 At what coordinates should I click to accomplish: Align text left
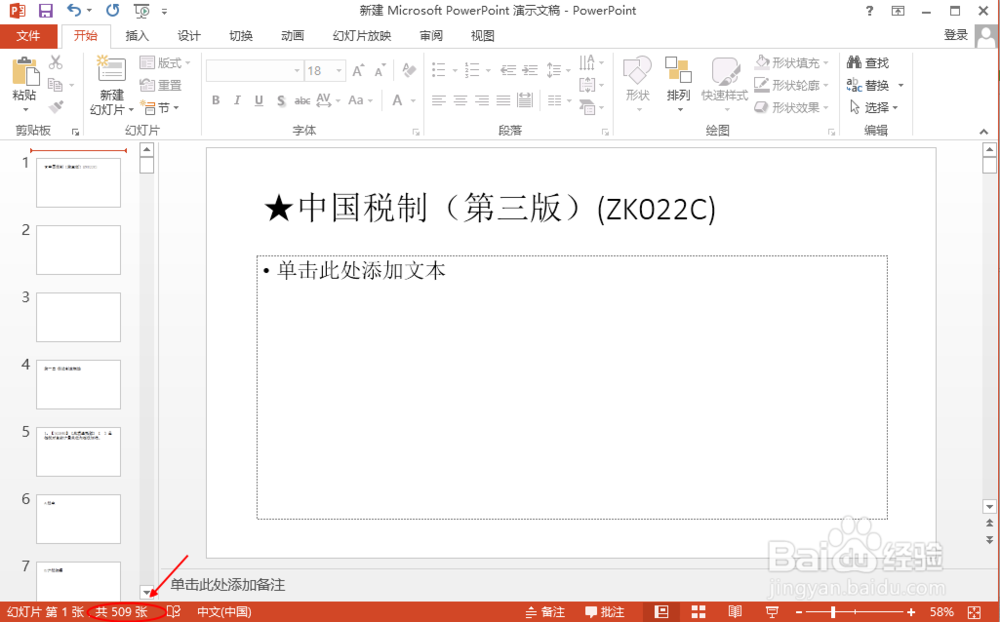pyautogui.click(x=438, y=100)
